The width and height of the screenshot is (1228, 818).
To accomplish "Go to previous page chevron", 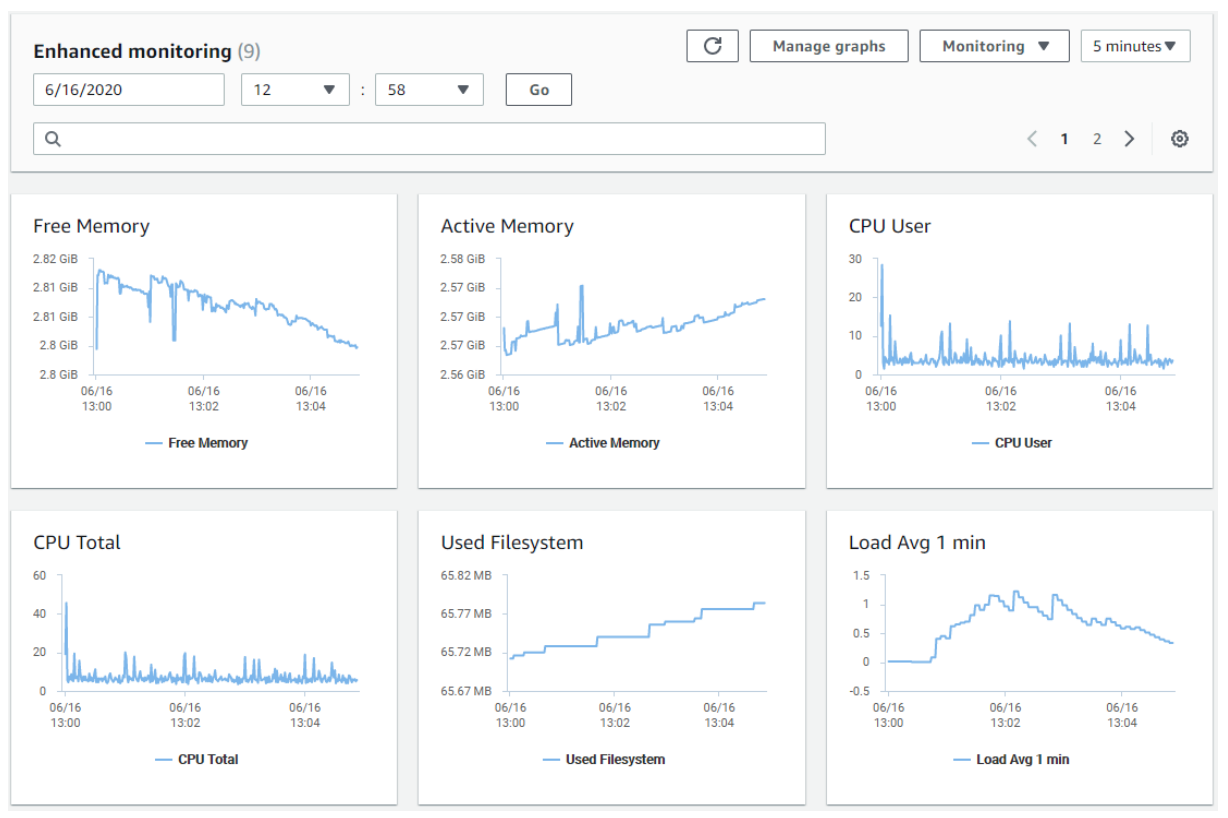I will [1032, 139].
